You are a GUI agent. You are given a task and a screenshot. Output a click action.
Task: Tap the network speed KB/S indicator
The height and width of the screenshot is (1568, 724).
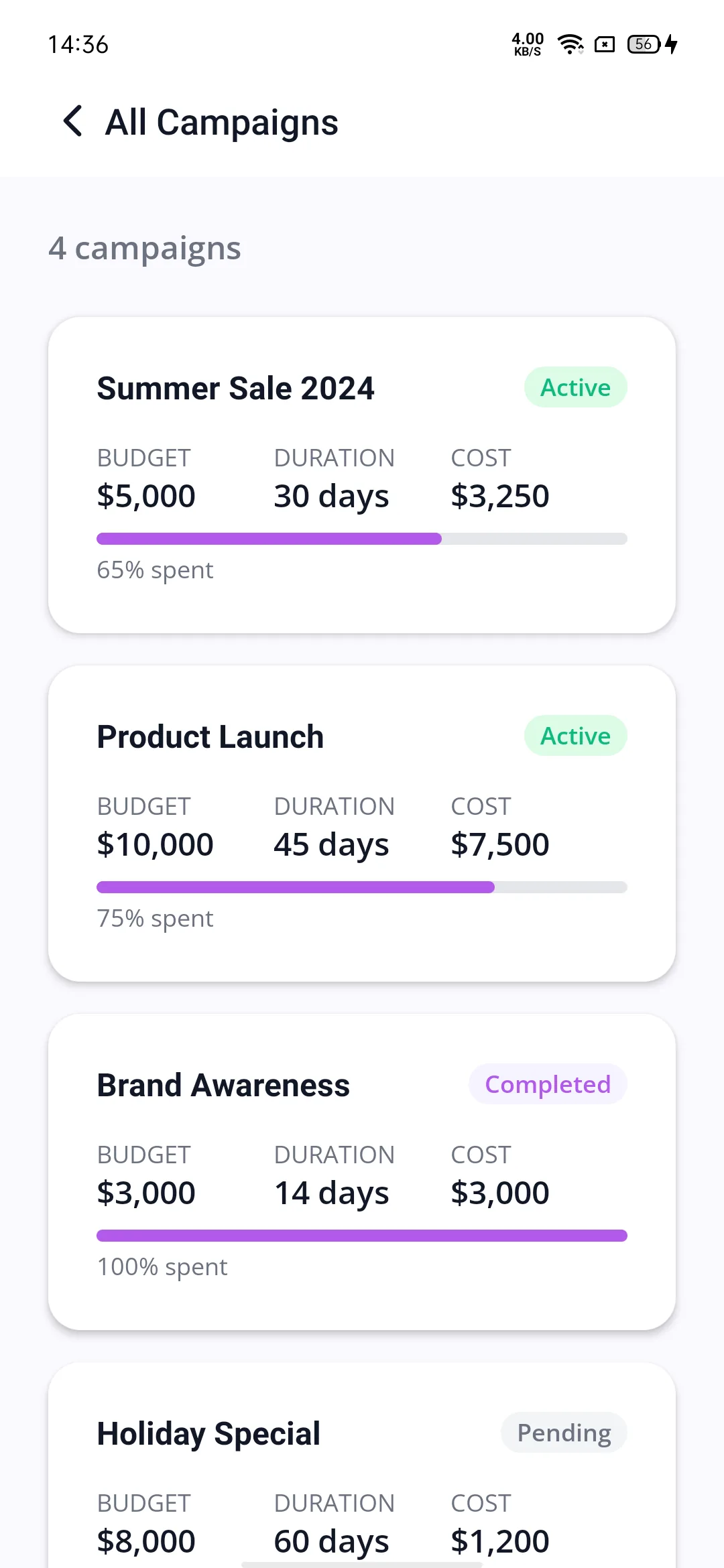pos(528,44)
